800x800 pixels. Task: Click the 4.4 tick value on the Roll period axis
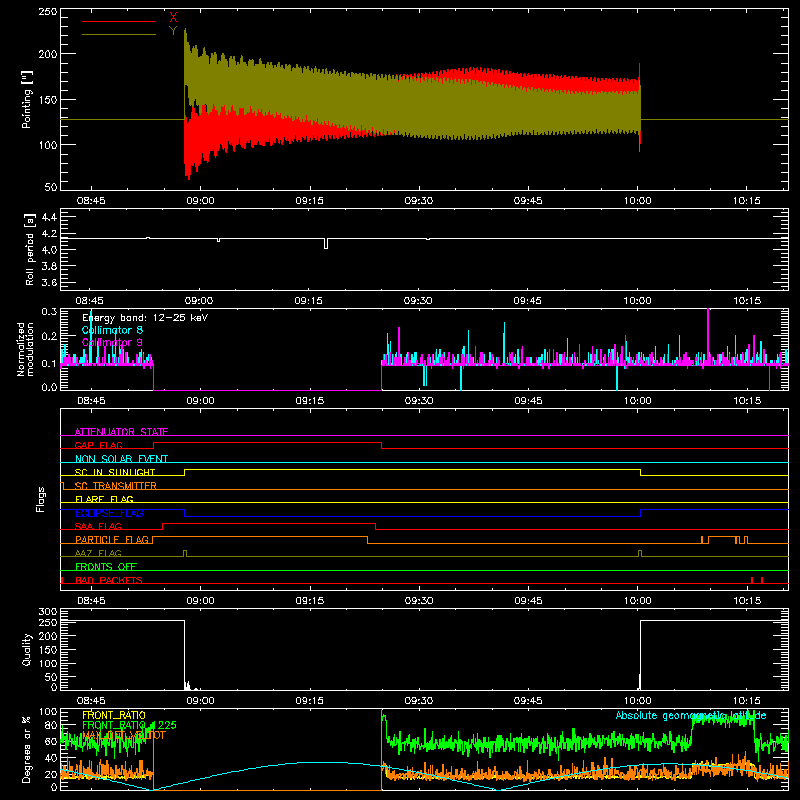[x=49, y=217]
